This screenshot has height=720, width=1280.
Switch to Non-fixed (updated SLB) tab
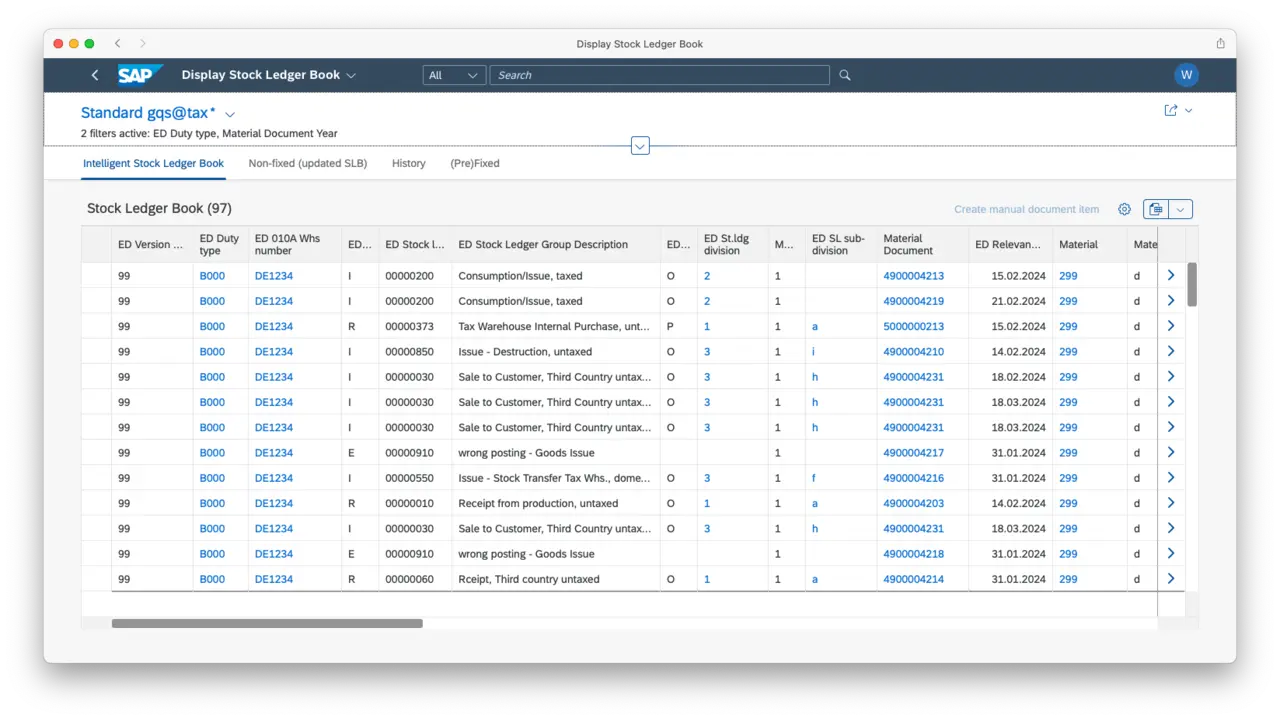[308, 163]
